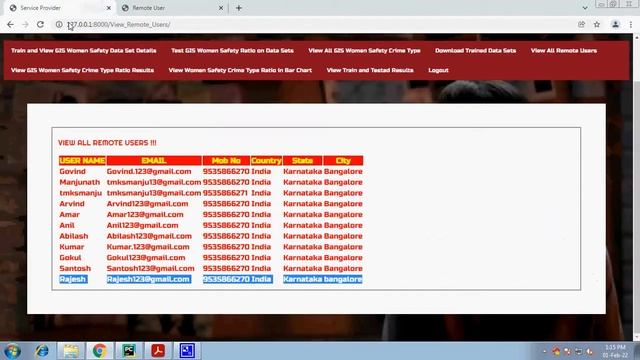Launch Internet Explorer from the taskbar
The height and width of the screenshot is (360, 640).
pyautogui.click(x=42, y=351)
